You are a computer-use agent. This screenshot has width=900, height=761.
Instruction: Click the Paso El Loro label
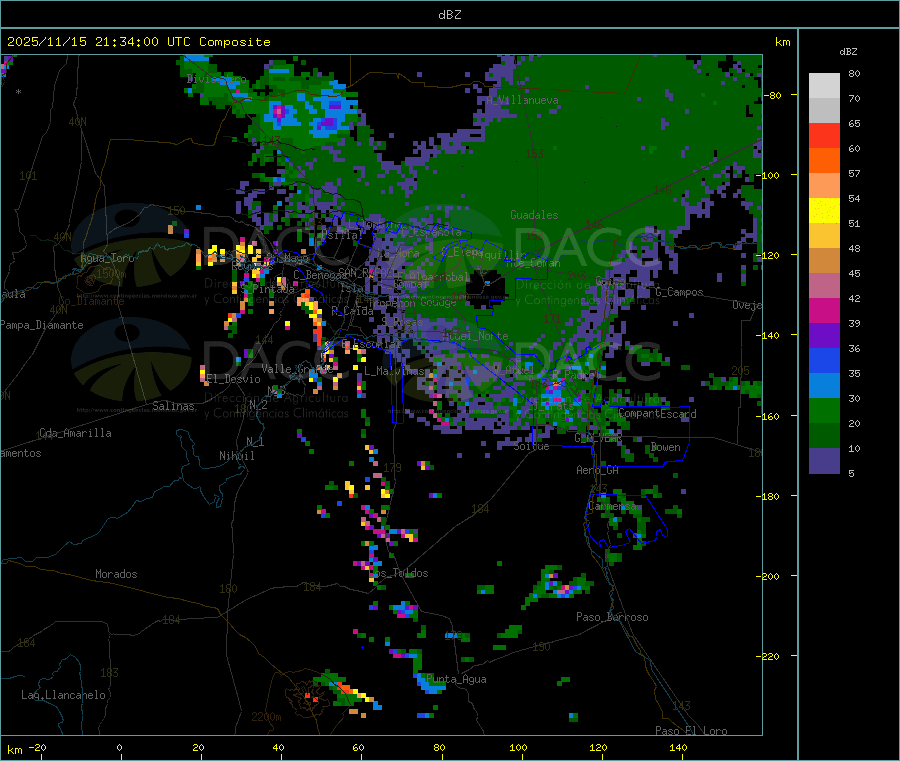click(691, 731)
